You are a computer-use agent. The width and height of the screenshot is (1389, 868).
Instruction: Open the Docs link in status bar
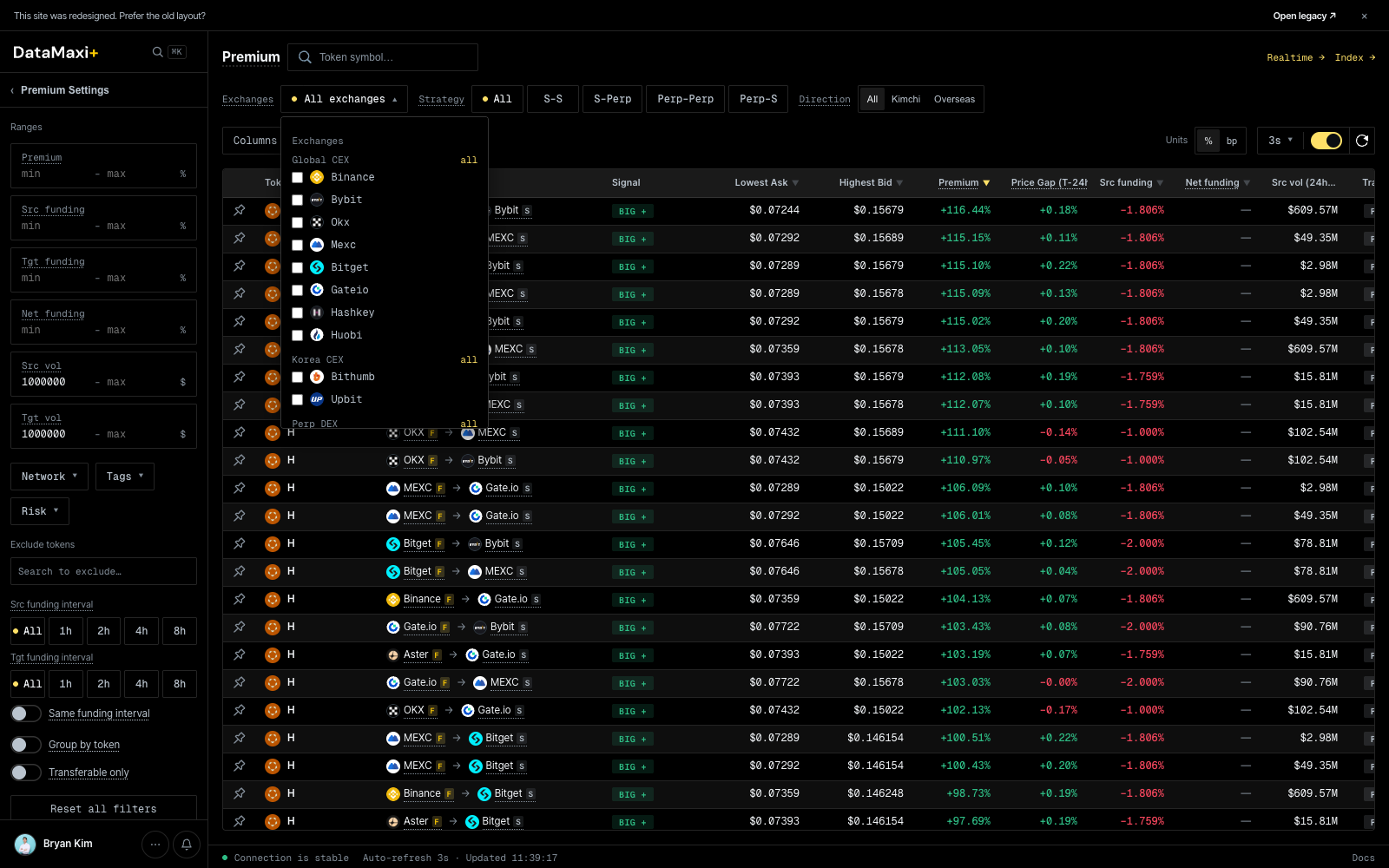(1363, 858)
